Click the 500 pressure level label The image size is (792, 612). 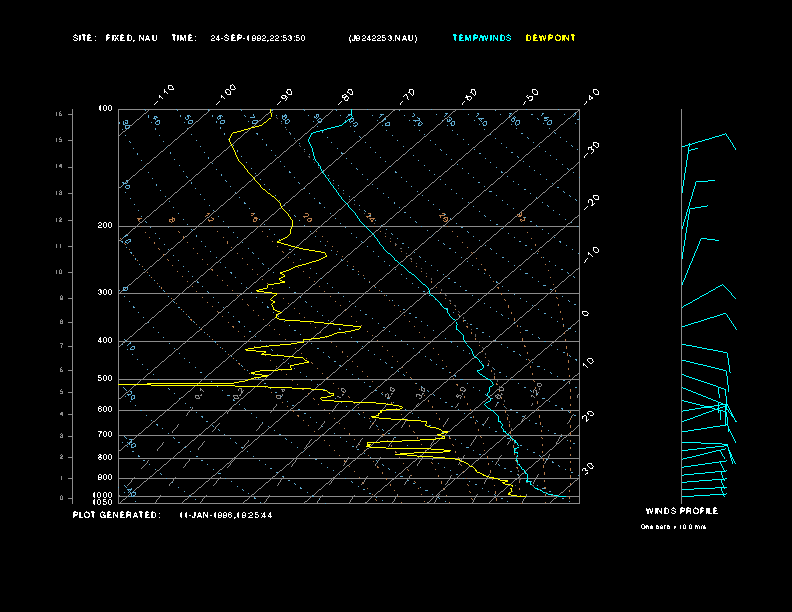click(105, 379)
